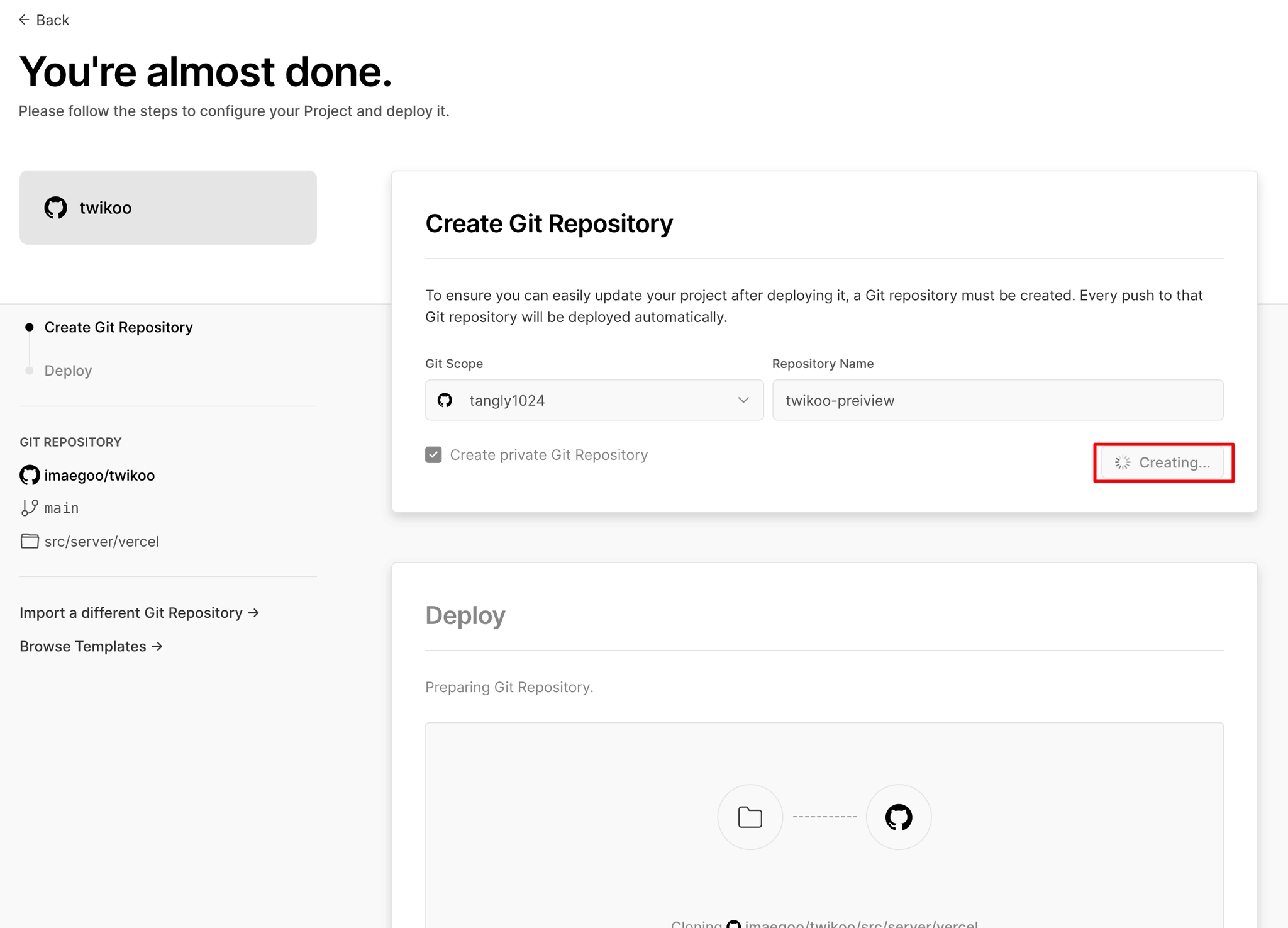Click the Create Git Repository panel heading

tap(549, 223)
